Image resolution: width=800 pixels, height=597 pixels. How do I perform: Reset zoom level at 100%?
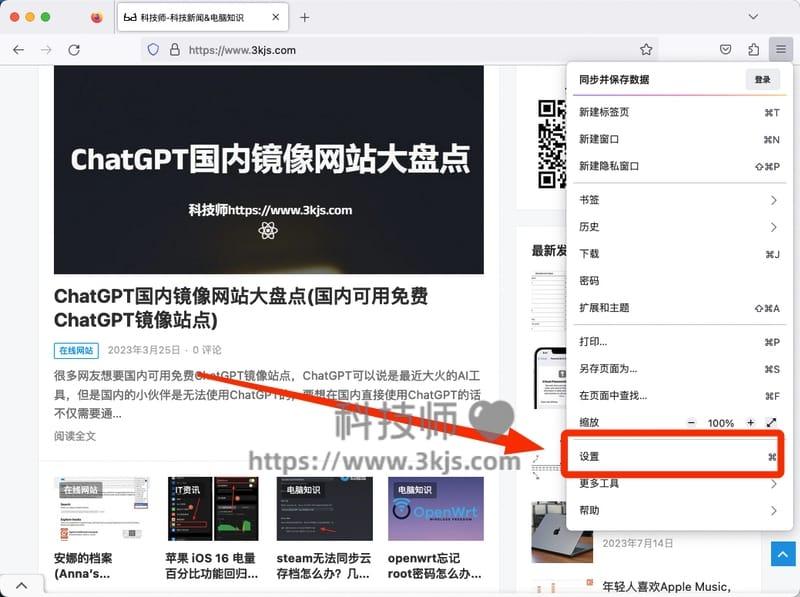click(x=720, y=423)
